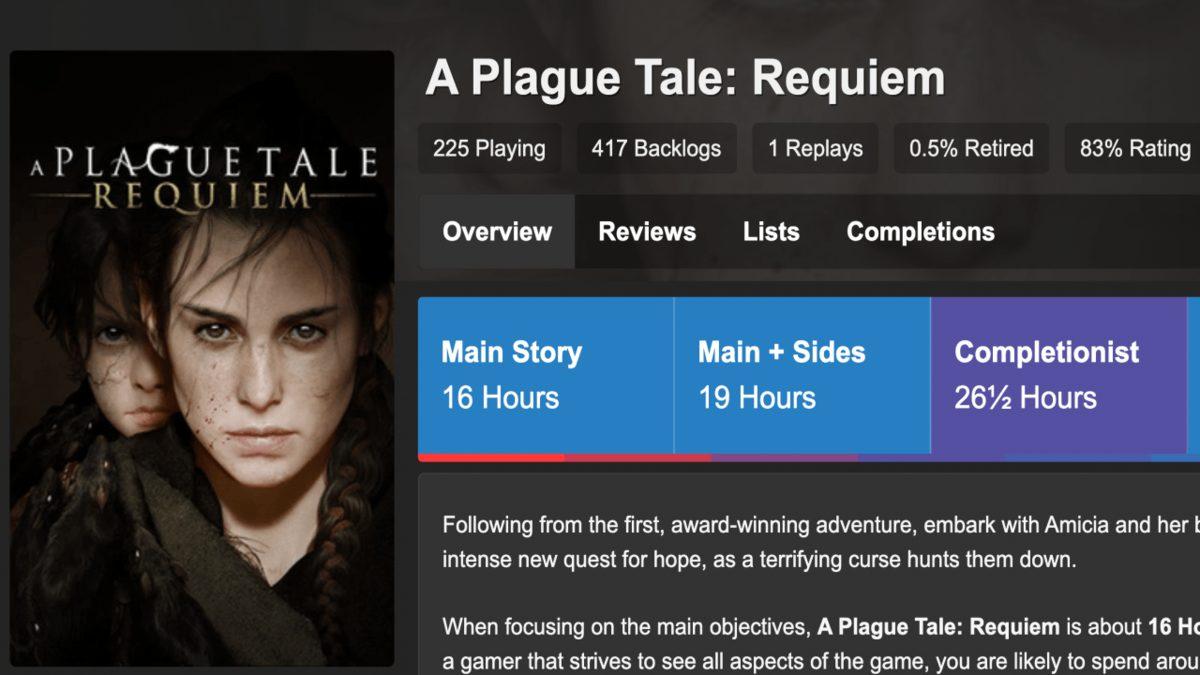Select the Main Story 16 Hours card

(545, 375)
